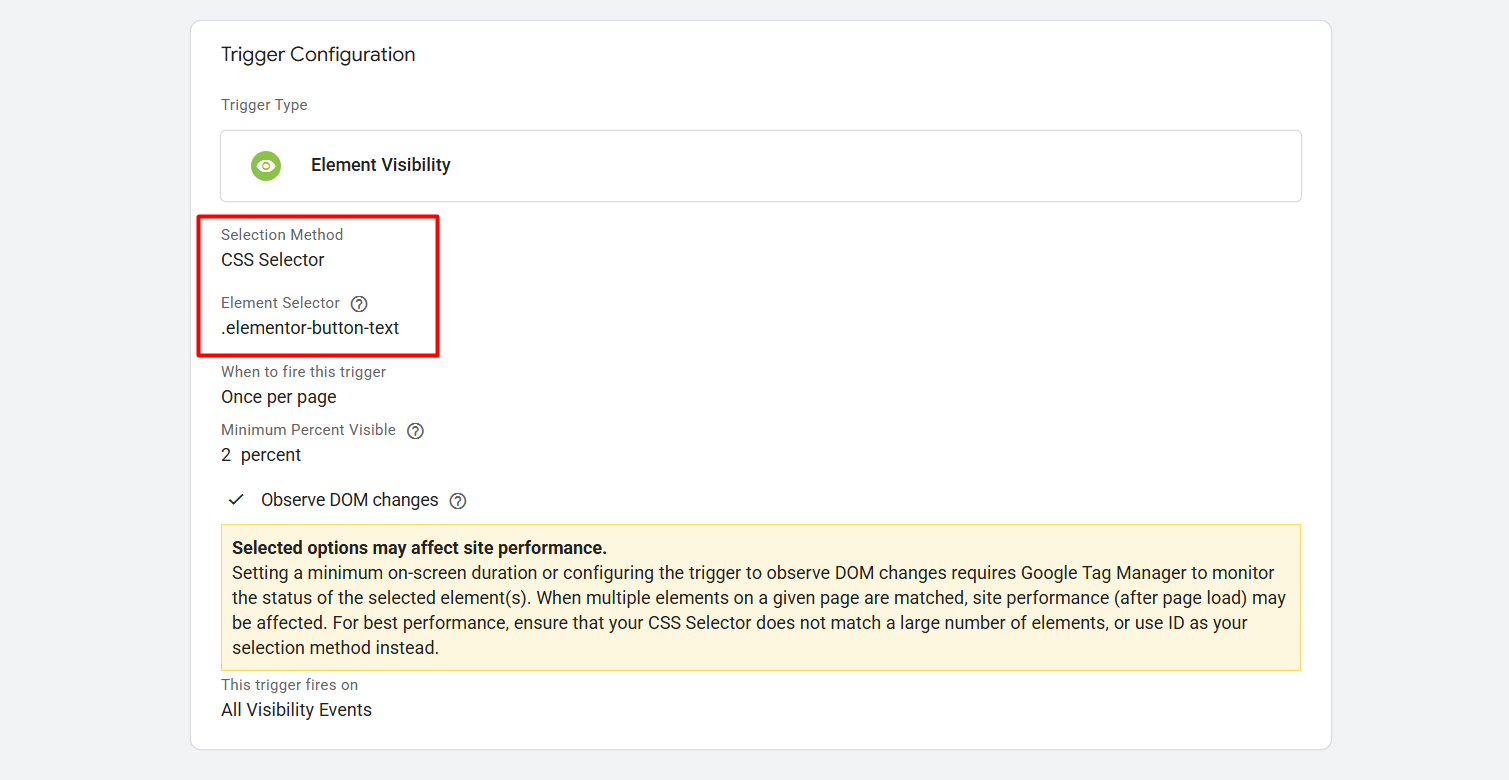The width and height of the screenshot is (1509, 780).
Task: Click the Trigger Type label
Action: [x=264, y=105]
